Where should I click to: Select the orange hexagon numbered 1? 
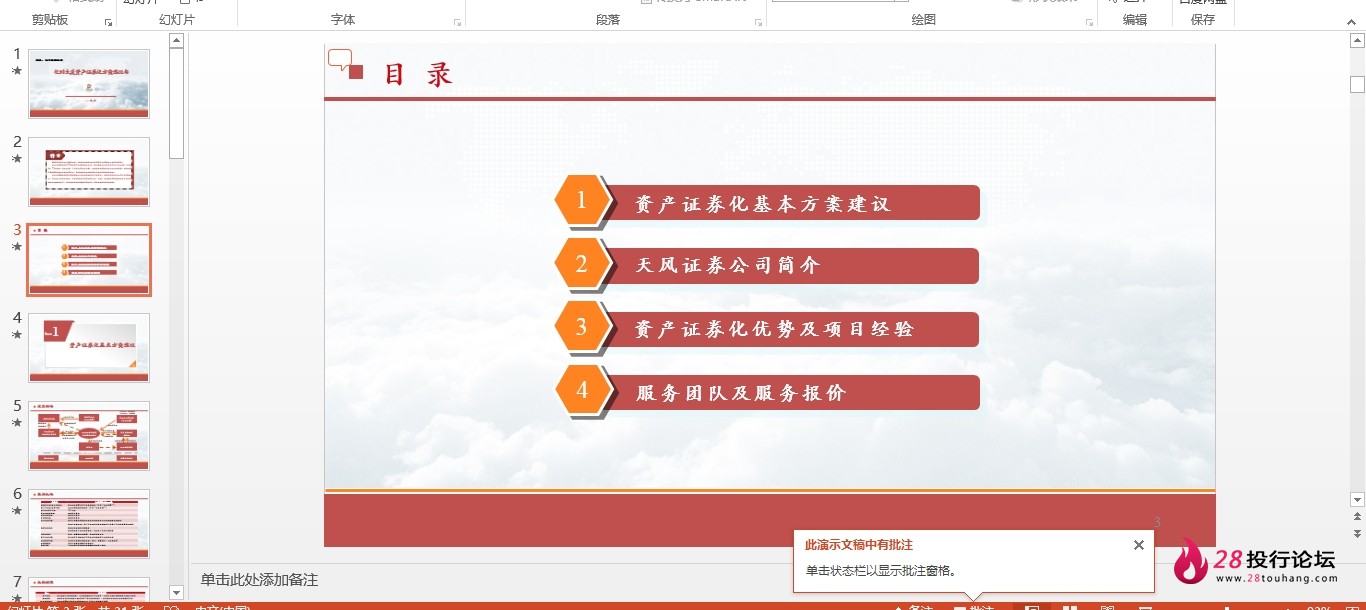point(582,201)
